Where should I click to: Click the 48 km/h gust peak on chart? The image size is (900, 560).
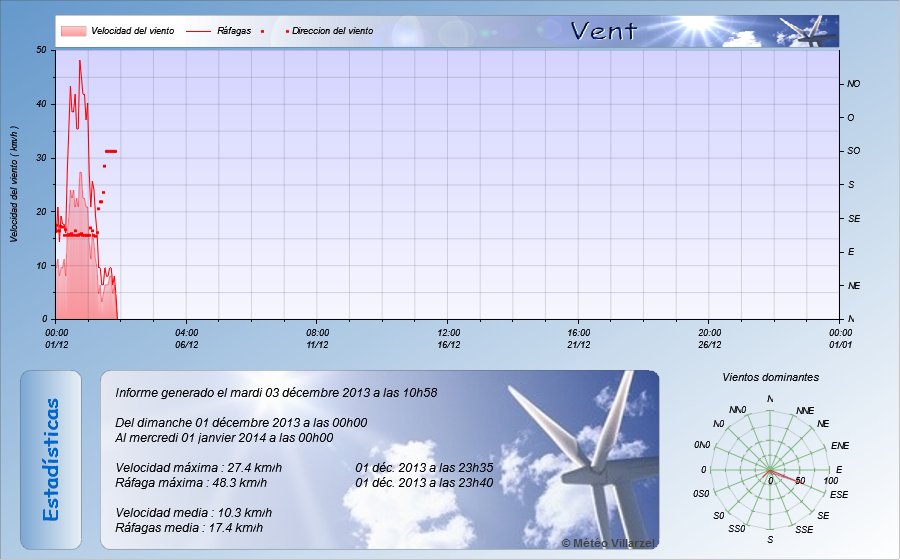pos(80,61)
